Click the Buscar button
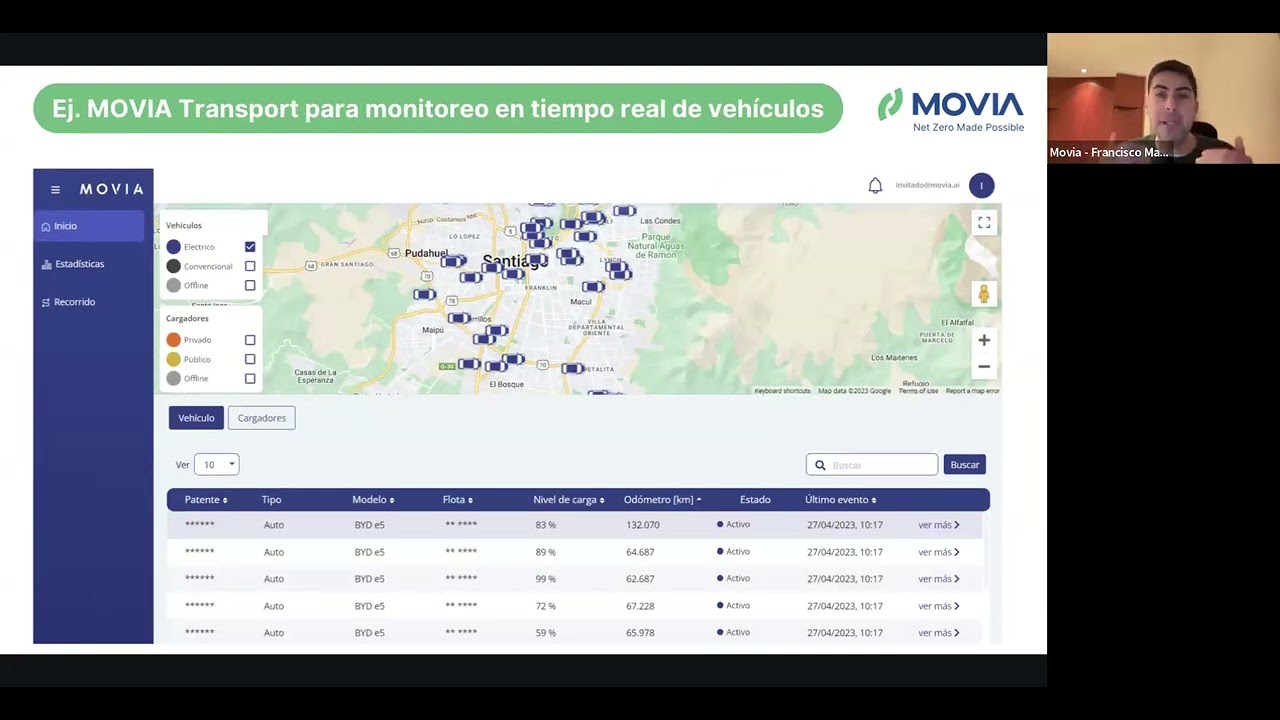 pyautogui.click(x=965, y=465)
